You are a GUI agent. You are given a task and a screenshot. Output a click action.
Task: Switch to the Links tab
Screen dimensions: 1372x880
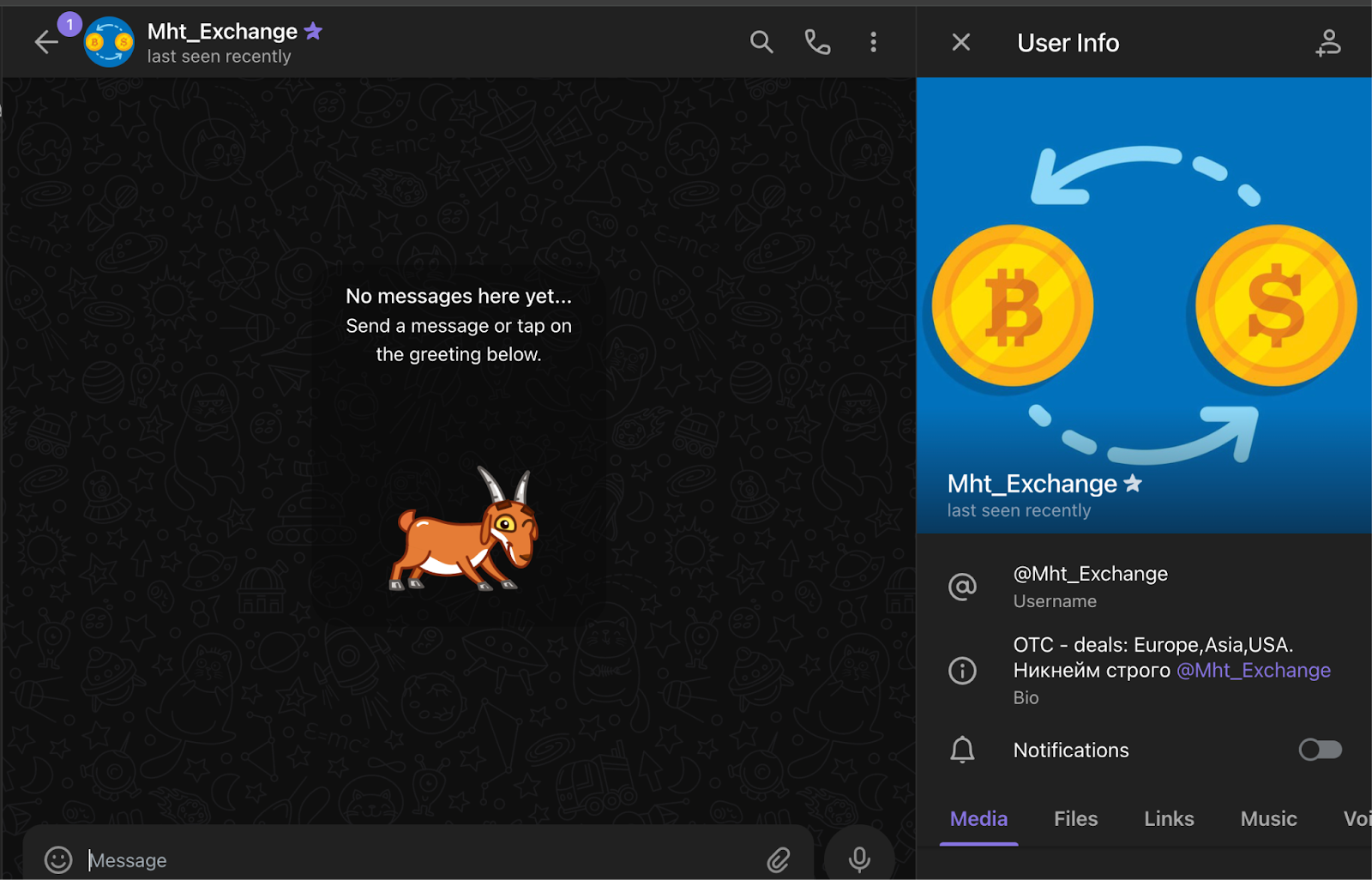tap(1169, 819)
